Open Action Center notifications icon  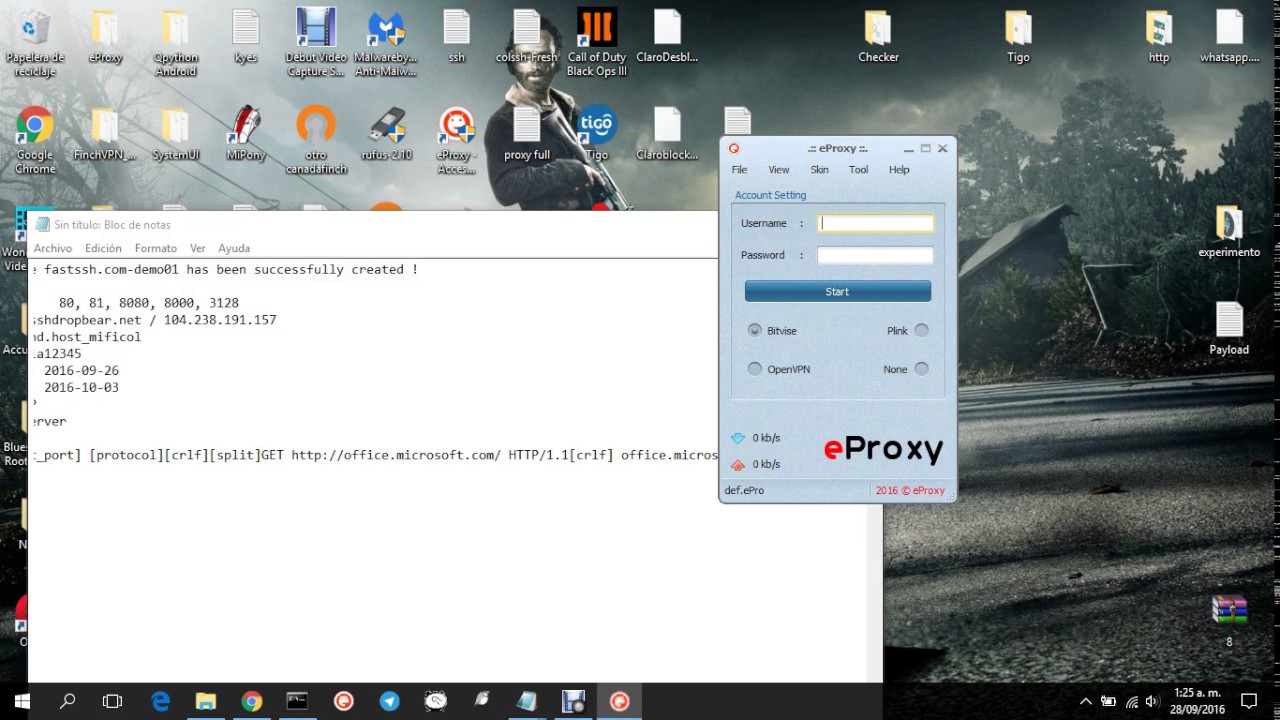[1248, 701]
